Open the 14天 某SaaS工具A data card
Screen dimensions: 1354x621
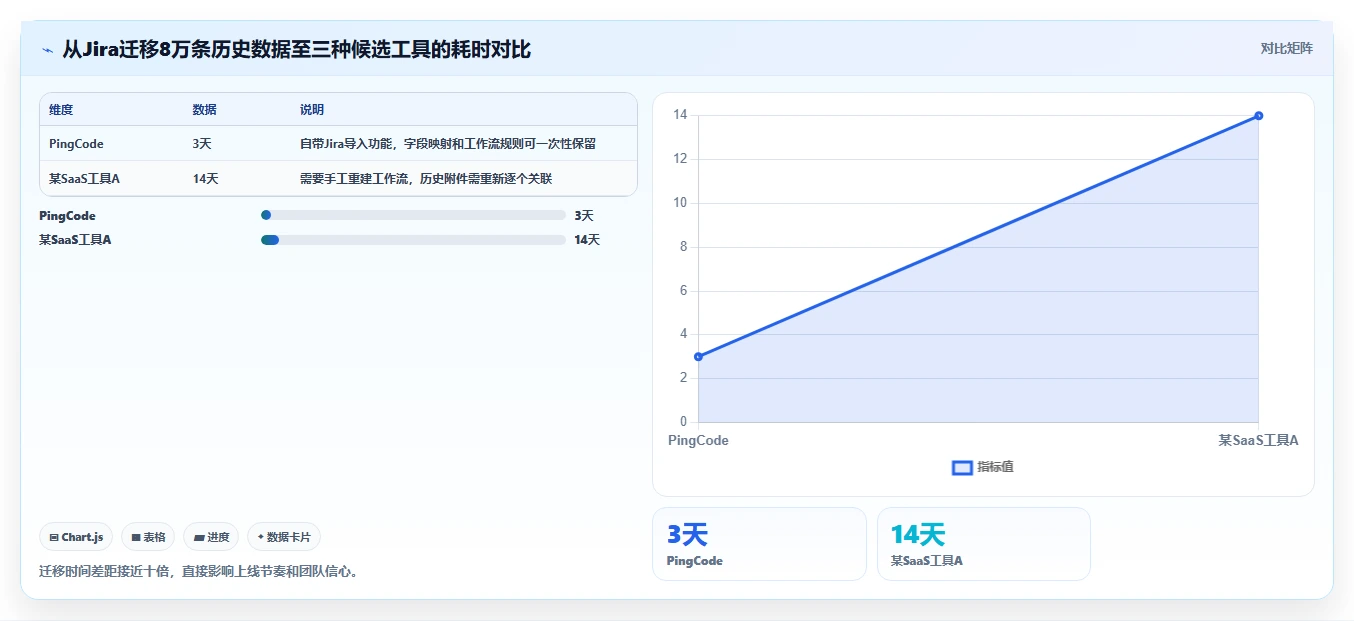point(984,544)
